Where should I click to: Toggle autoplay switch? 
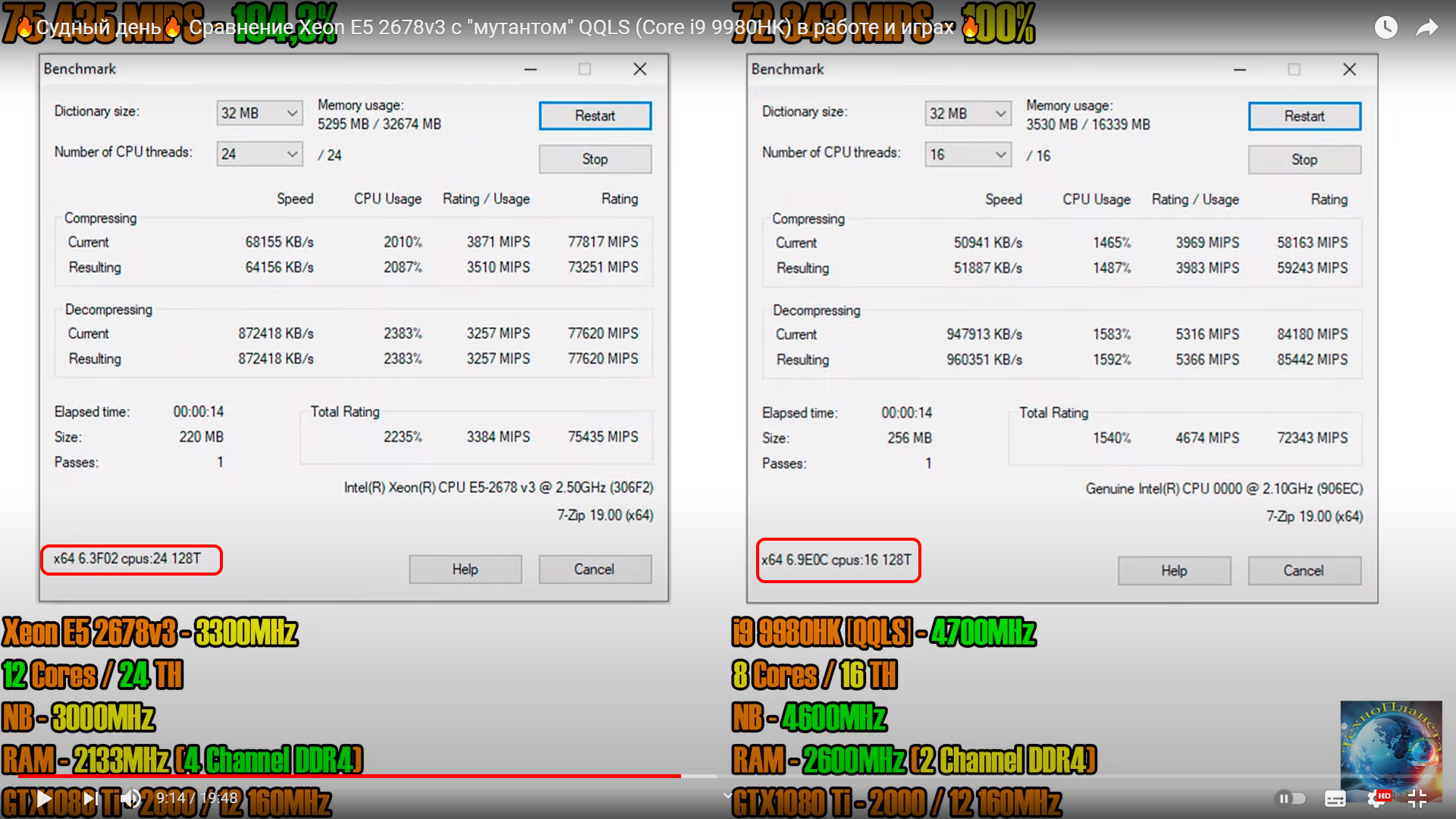(1291, 798)
